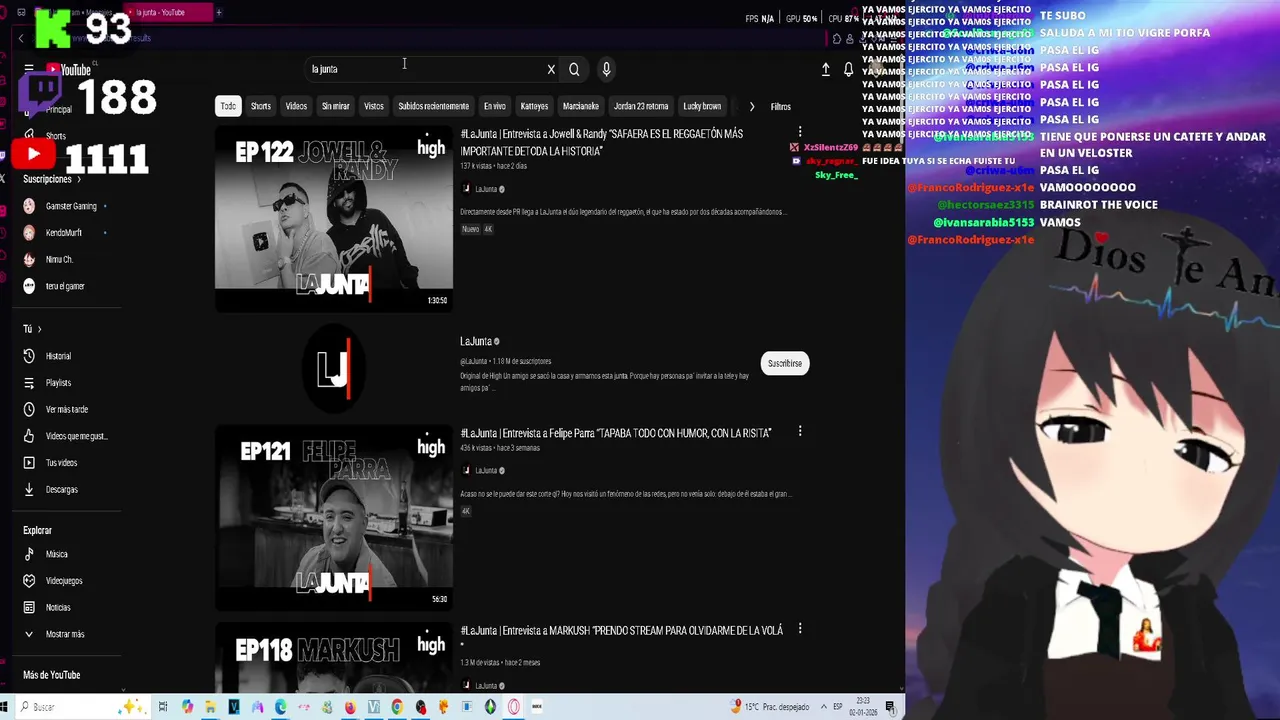Open options for Jowell & Randy video
Viewport: 1280px width, 720px height.
point(800,132)
